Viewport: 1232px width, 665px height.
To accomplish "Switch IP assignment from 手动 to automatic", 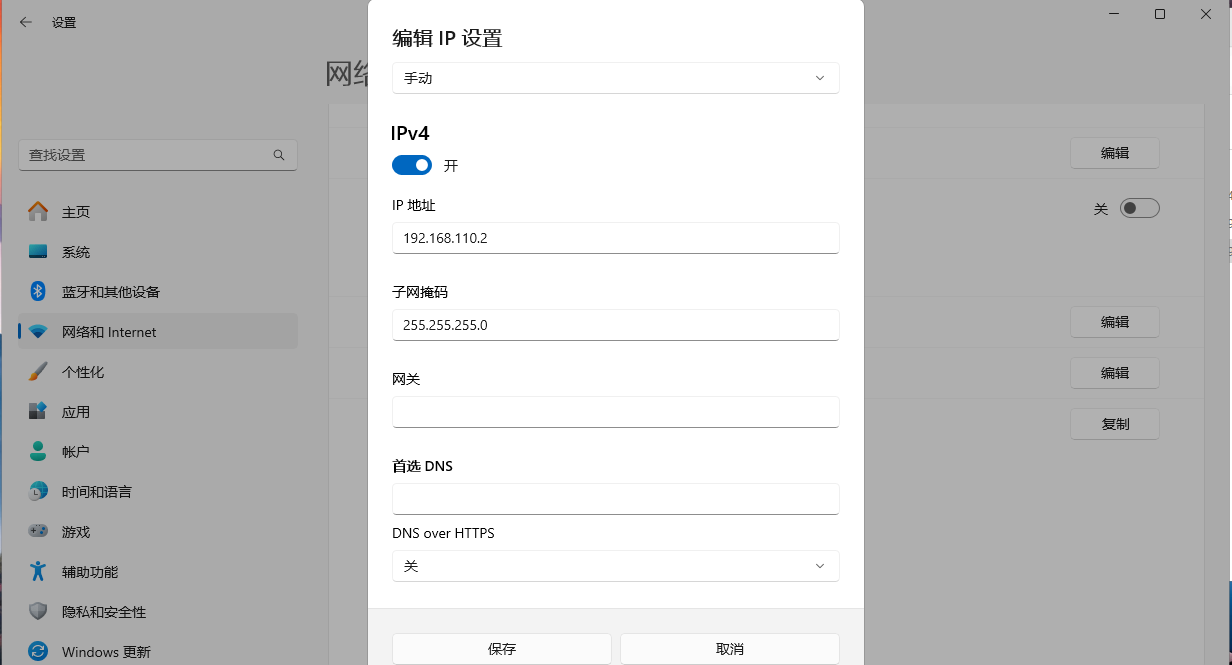I will tap(615, 78).
